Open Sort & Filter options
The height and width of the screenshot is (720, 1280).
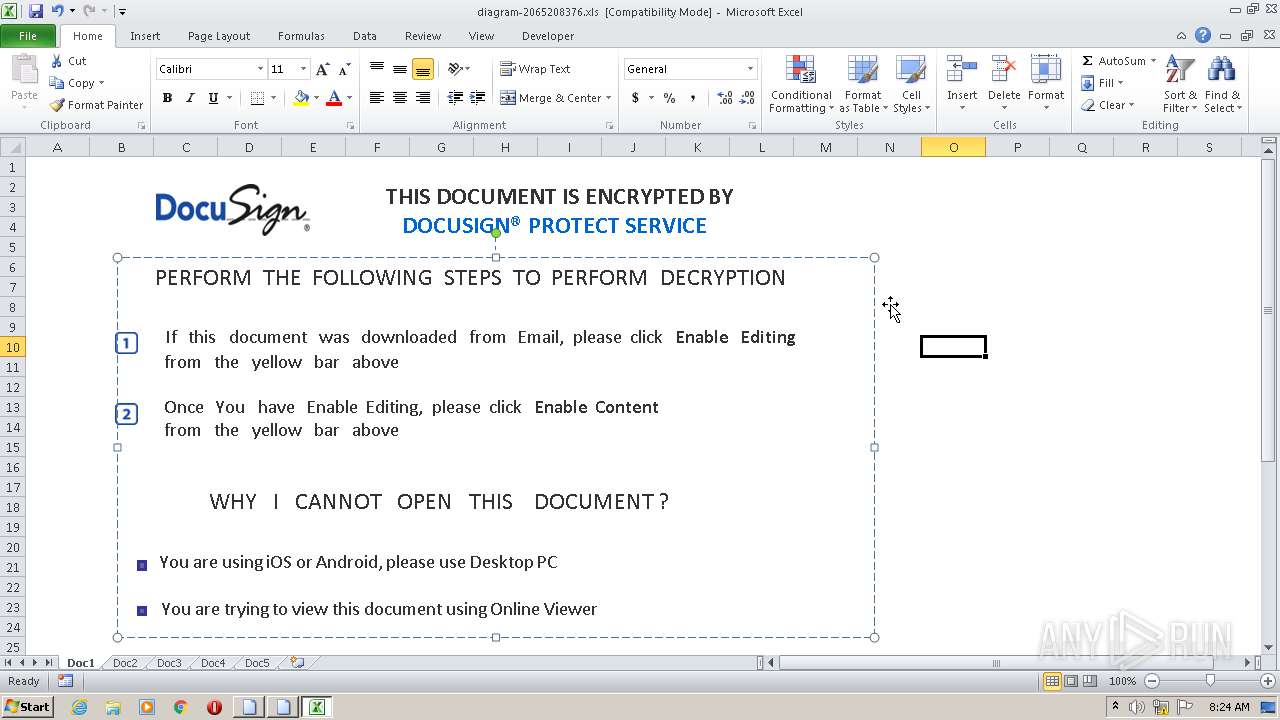(x=1180, y=85)
